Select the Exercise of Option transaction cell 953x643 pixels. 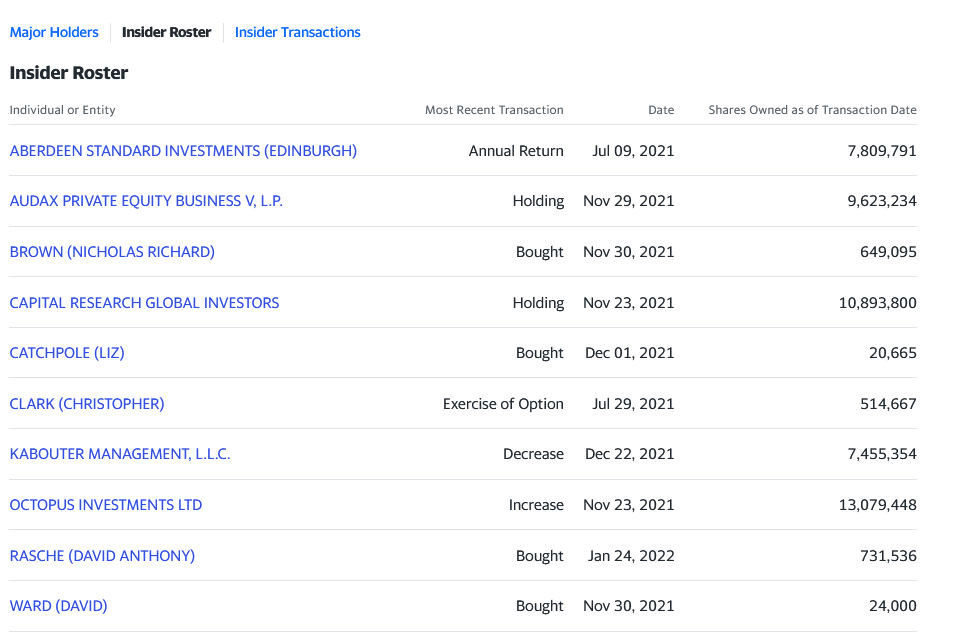point(503,404)
